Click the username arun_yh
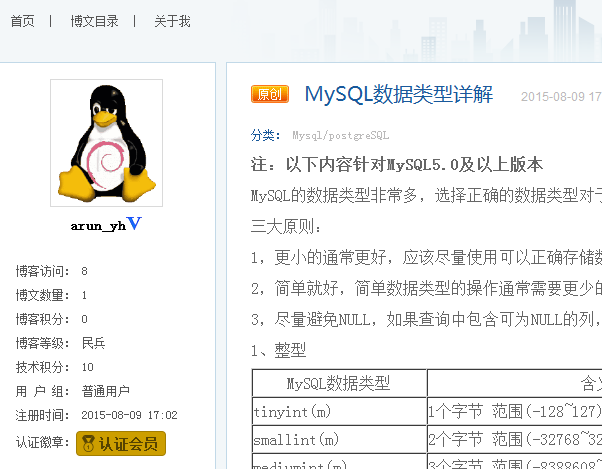Screen dimensions: 602x469 click(x=98, y=226)
